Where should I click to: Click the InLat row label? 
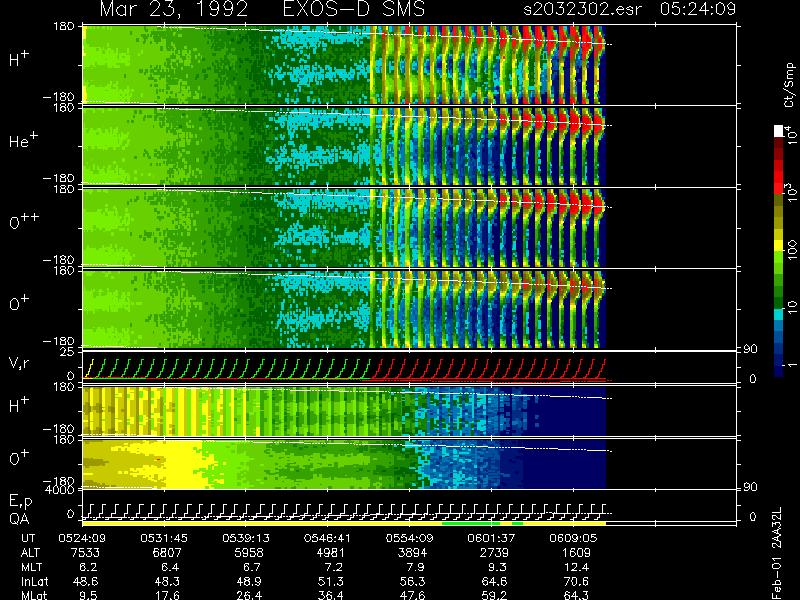(x=35, y=581)
